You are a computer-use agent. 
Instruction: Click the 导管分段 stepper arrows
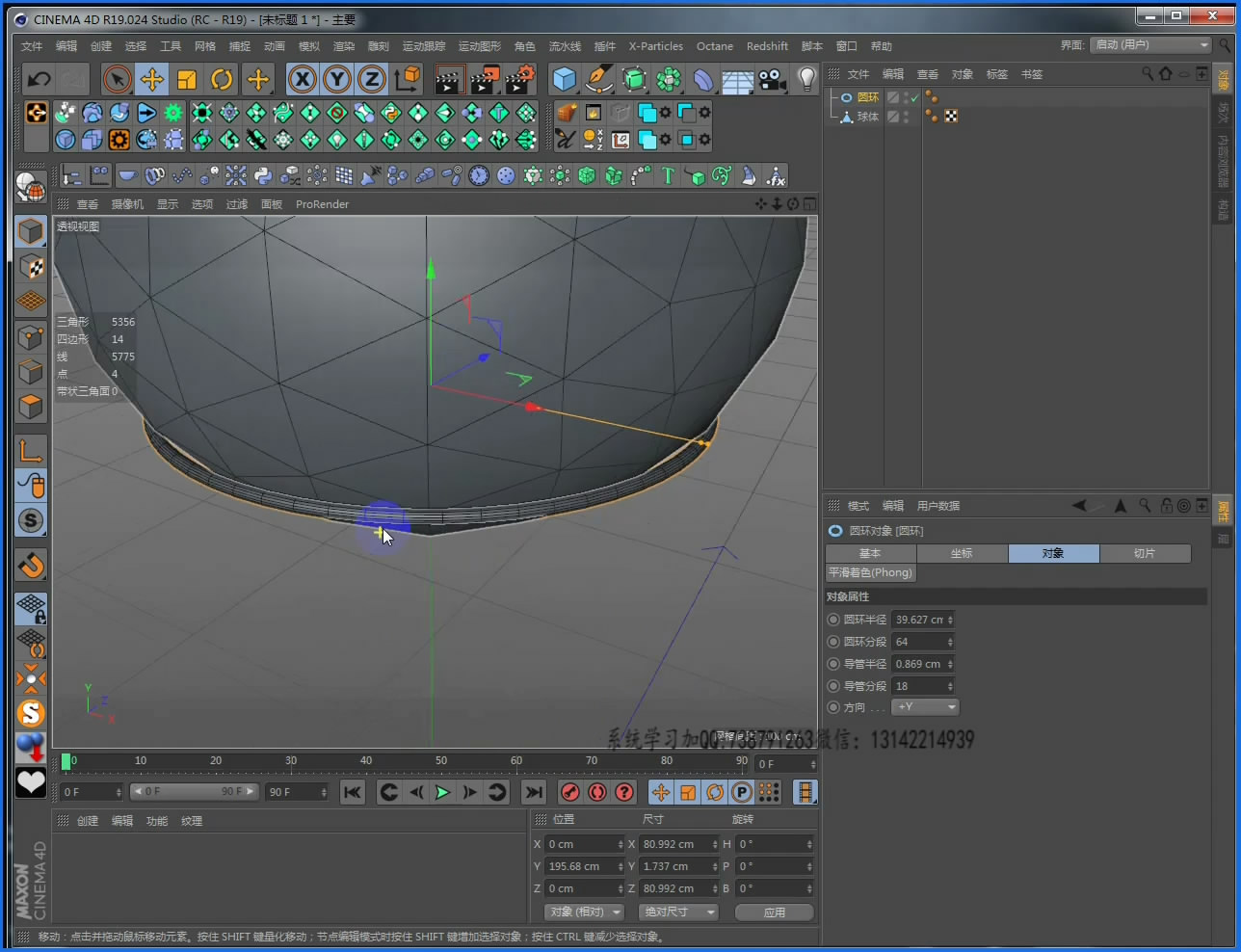pos(950,686)
